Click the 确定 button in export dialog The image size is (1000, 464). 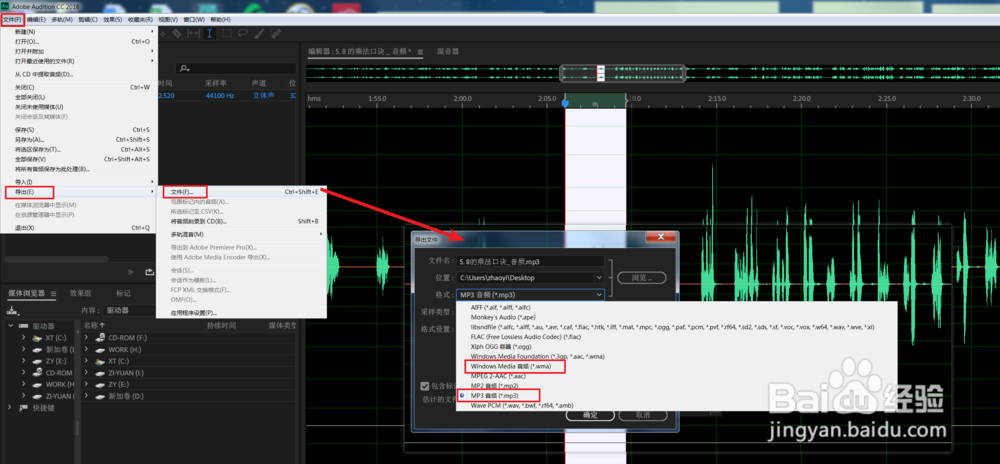591,415
